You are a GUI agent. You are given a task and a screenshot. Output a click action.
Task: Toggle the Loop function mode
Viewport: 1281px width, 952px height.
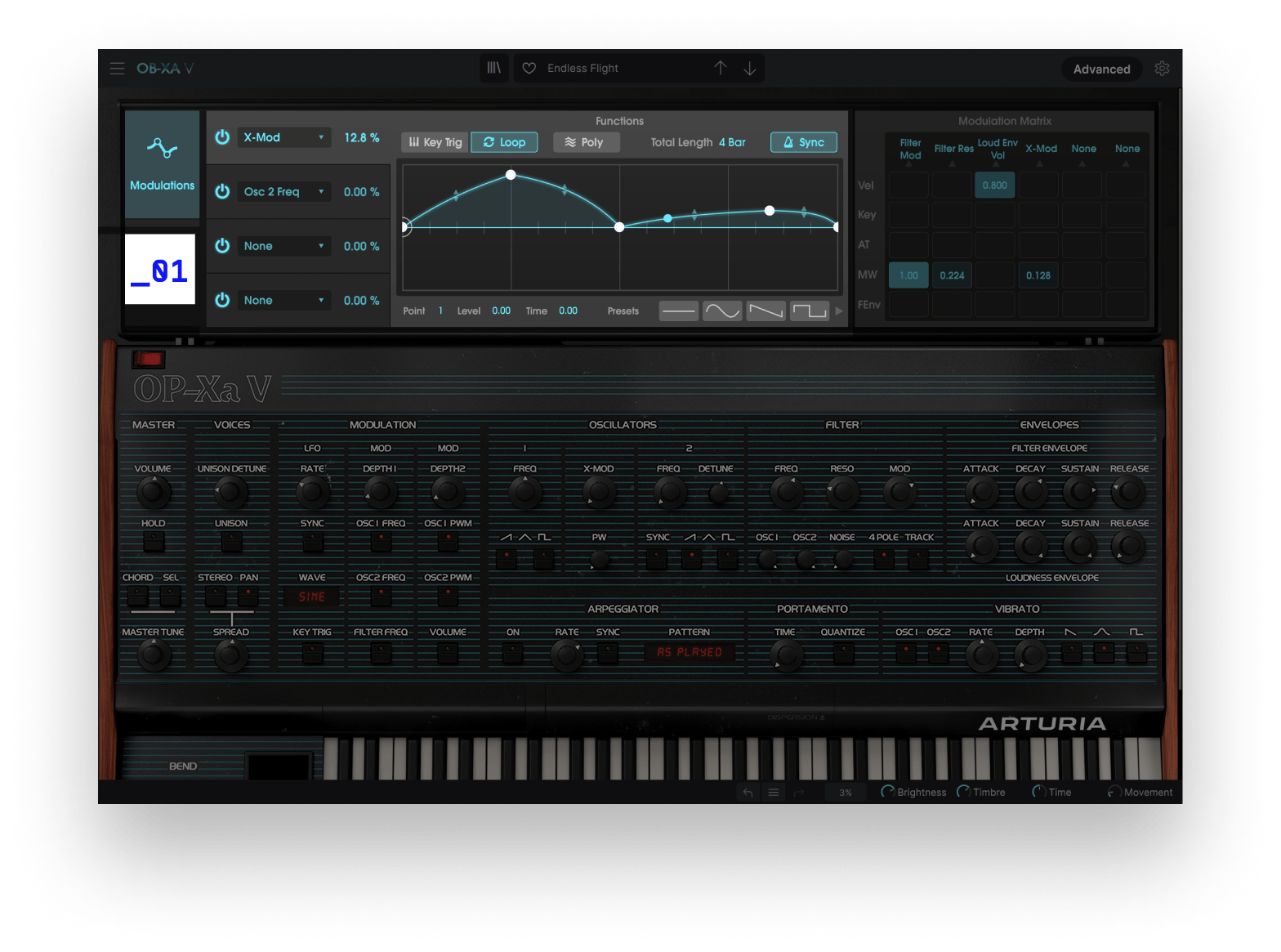pyautogui.click(x=504, y=142)
